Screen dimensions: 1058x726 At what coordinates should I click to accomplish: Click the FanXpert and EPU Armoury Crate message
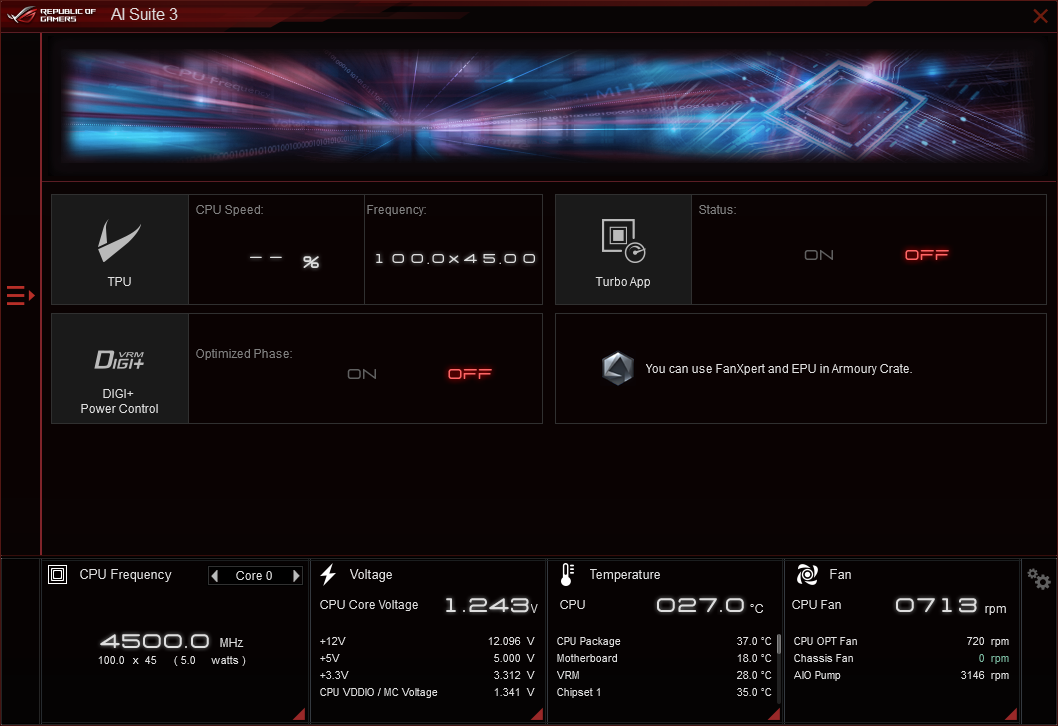pyautogui.click(x=779, y=368)
